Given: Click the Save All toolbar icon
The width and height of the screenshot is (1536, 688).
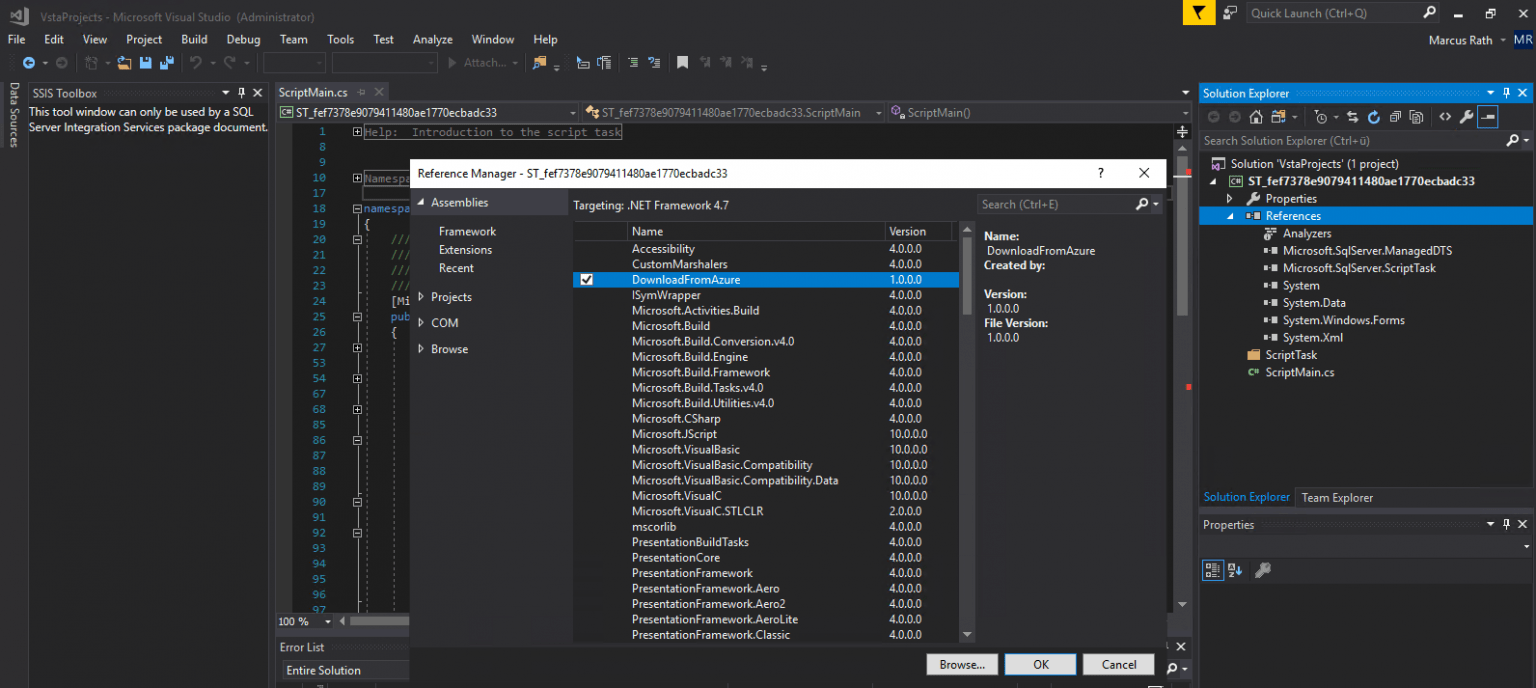Looking at the screenshot, I should [167, 63].
